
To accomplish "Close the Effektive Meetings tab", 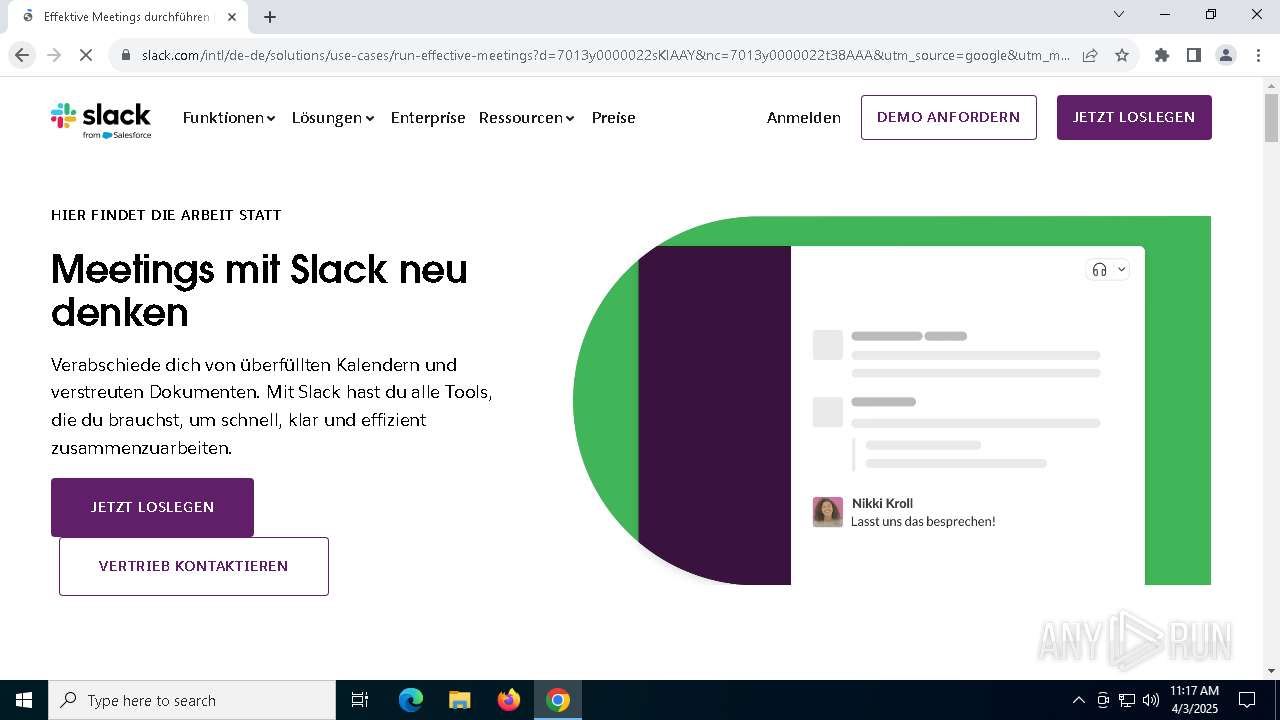I will coord(232,17).
